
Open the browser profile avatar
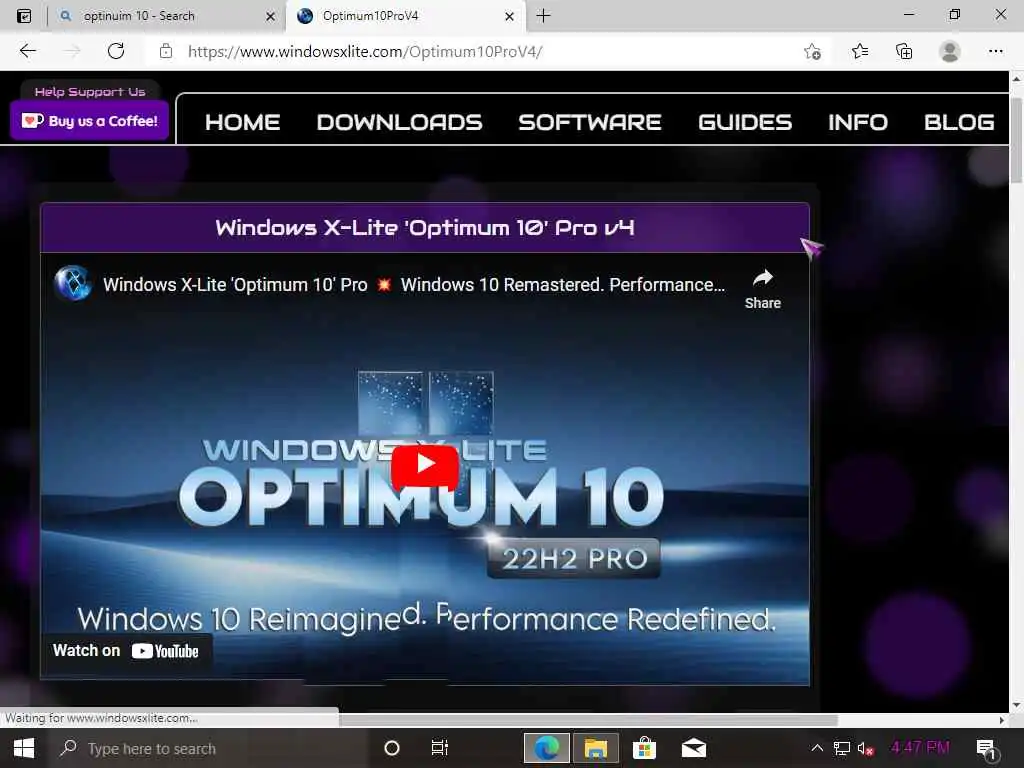click(950, 51)
